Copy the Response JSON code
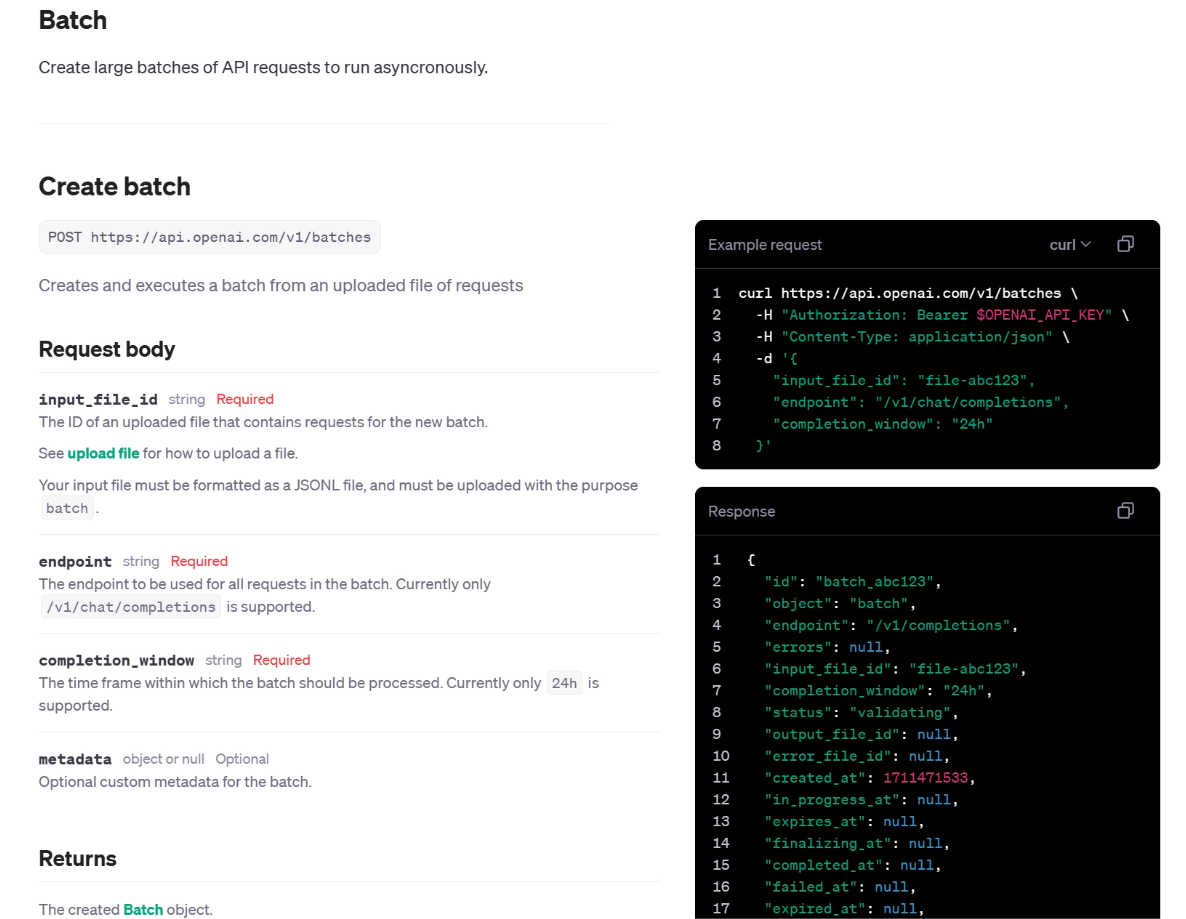This screenshot has height=919, width=1186. (x=1125, y=511)
